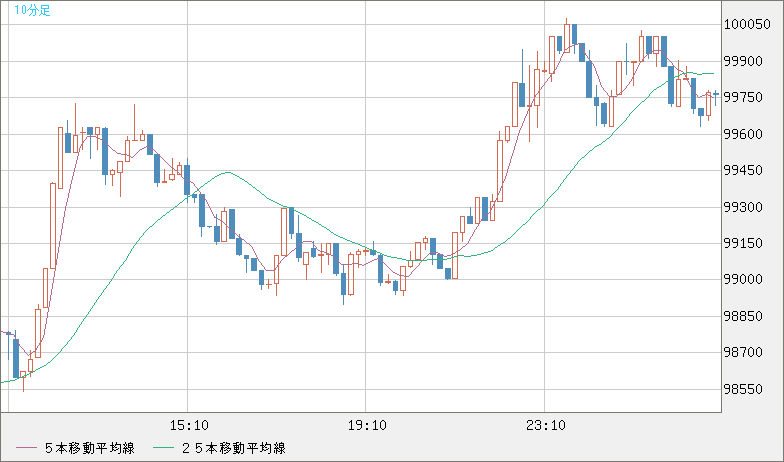Click the ２５本移動平均線 legend label
Viewport: 784px width, 462px height.
pyautogui.click(x=234, y=448)
